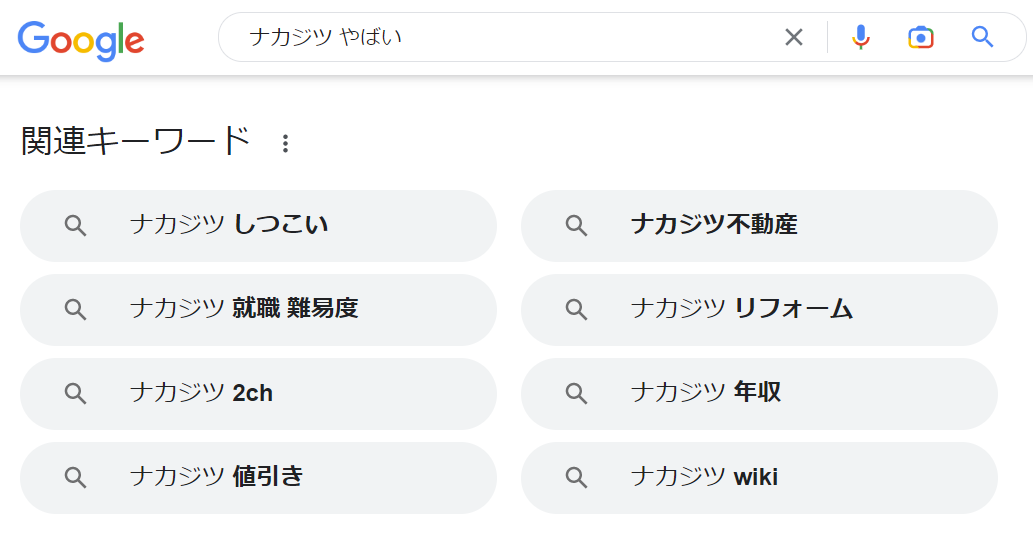The width and height of the screenshot is (1033, 538).
Task: Click the Google logo
Action: pyautogui.click(x=81, y=39)
